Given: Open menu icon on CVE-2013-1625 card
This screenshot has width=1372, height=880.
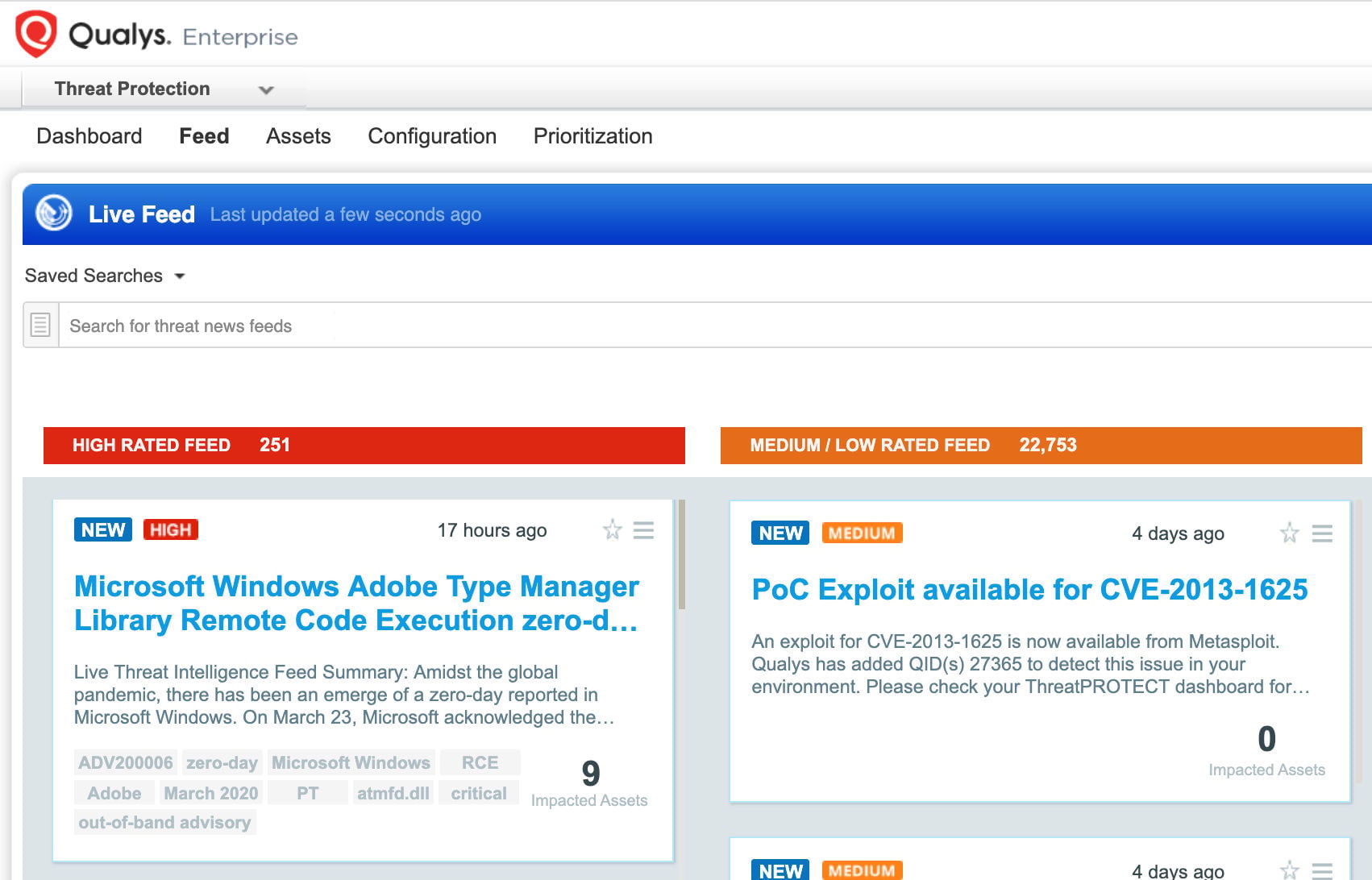Looking at the screenshot, I should (x=1322, y=533).
